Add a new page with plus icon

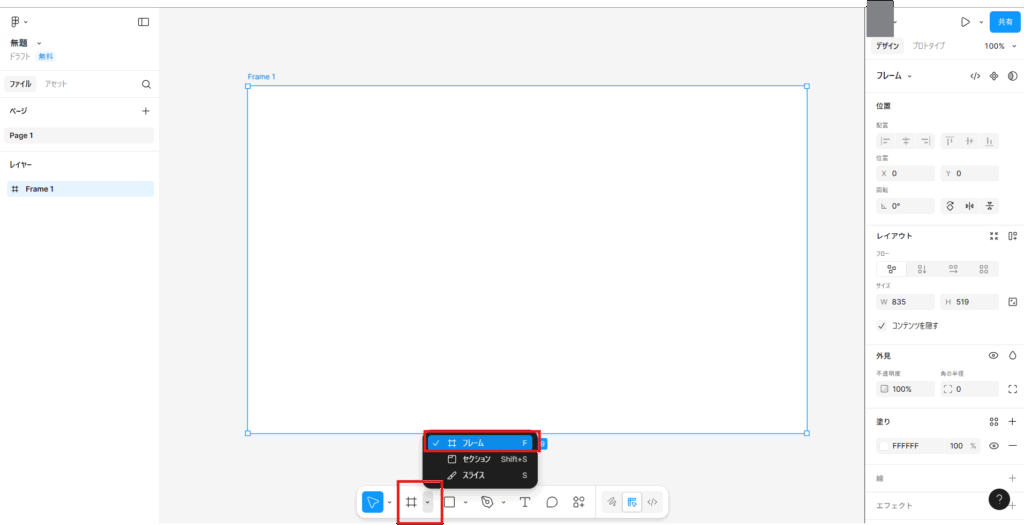click(146, 111)
